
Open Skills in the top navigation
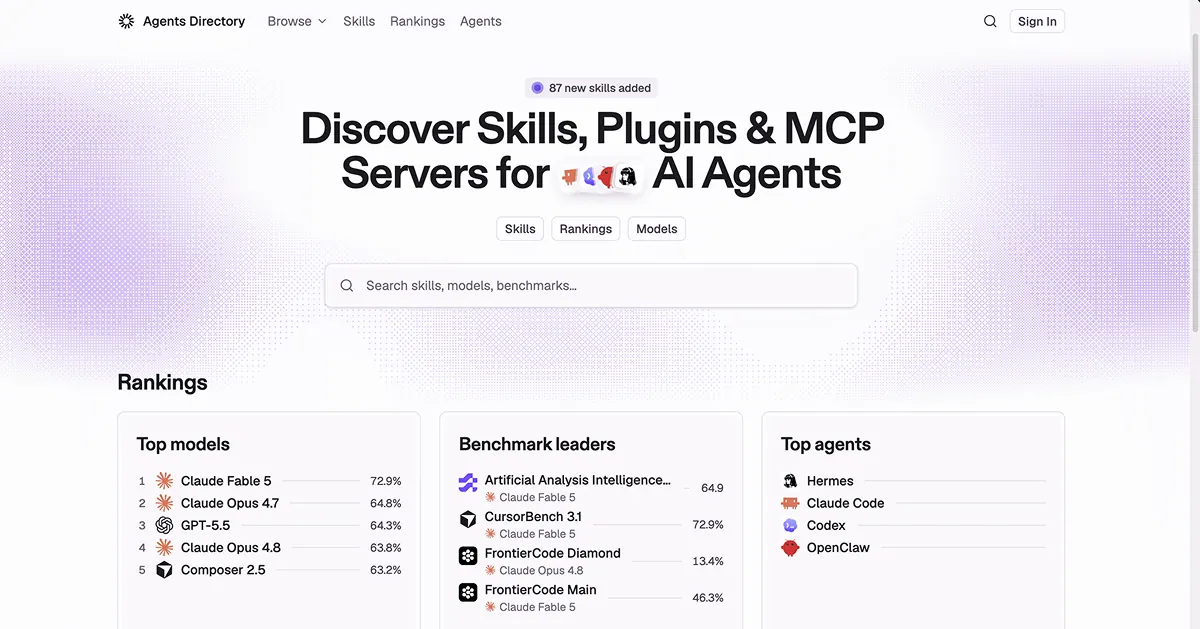(359, 21)
